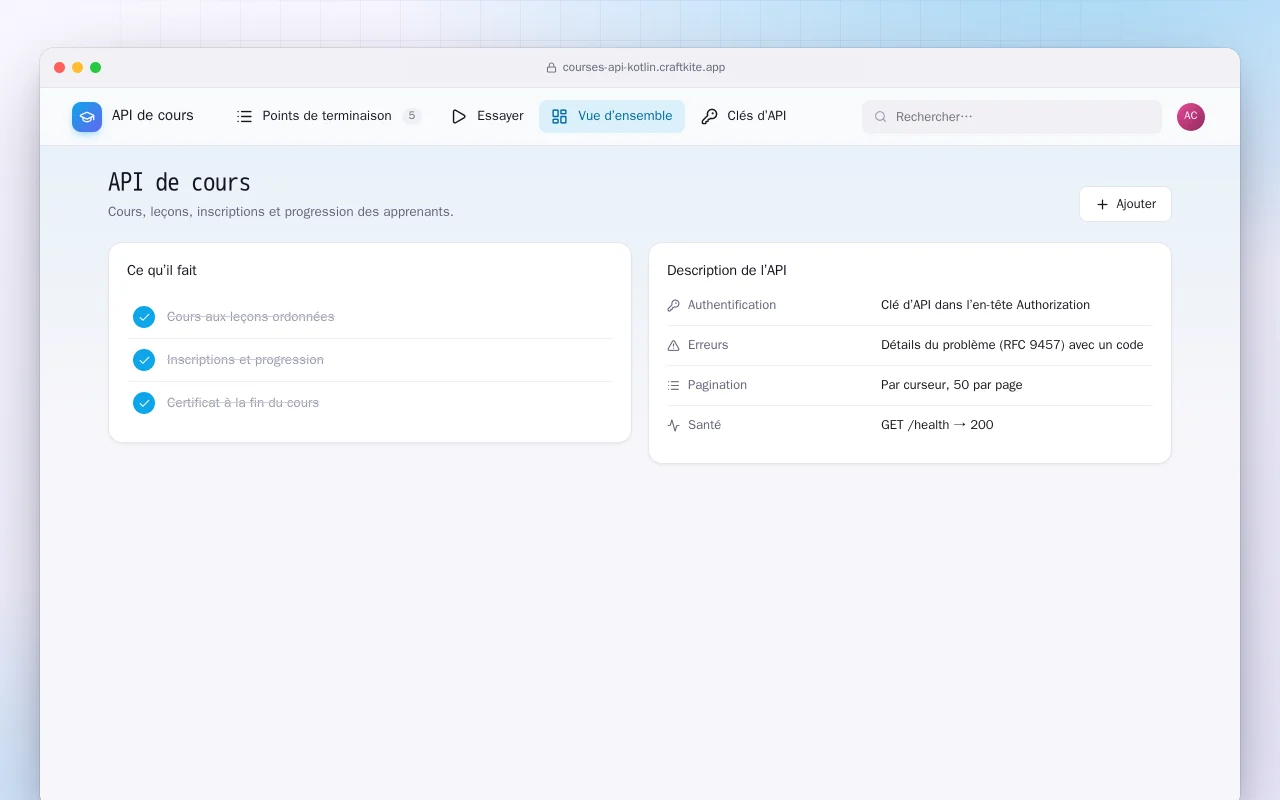Click the list icon next to Pagination

click(x=674, y=385)
